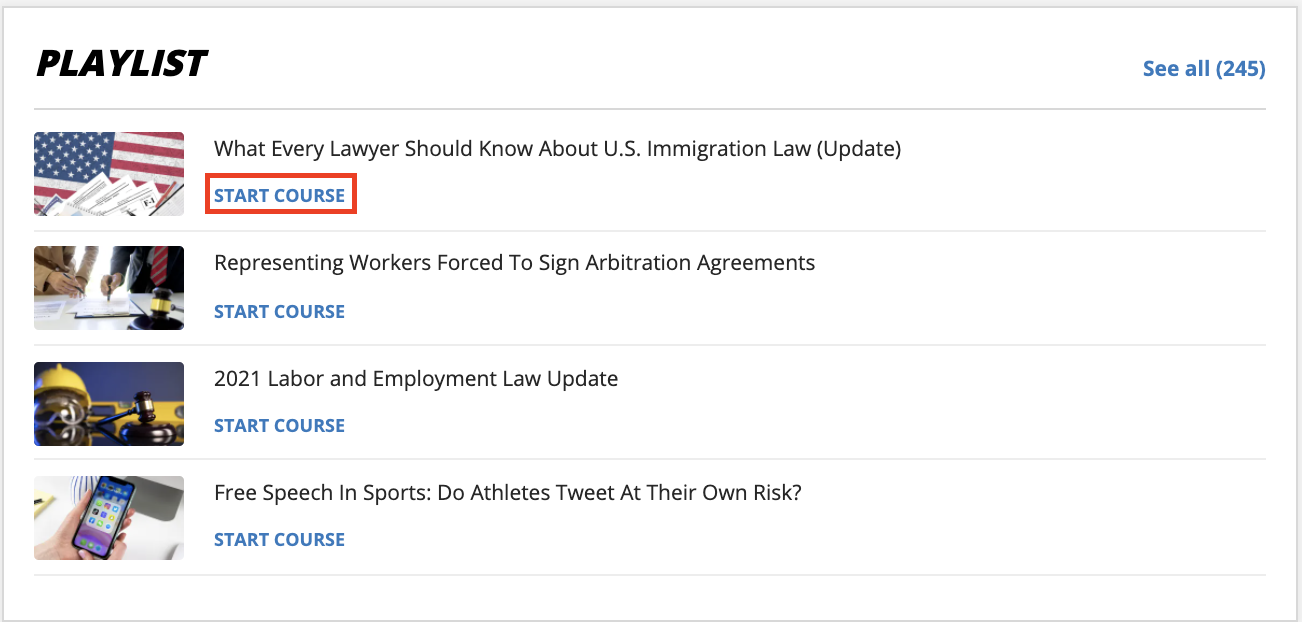Start the Free Speech In Sports course
Viewport: 1302px width, 622px height.
(x=280, y=539)
